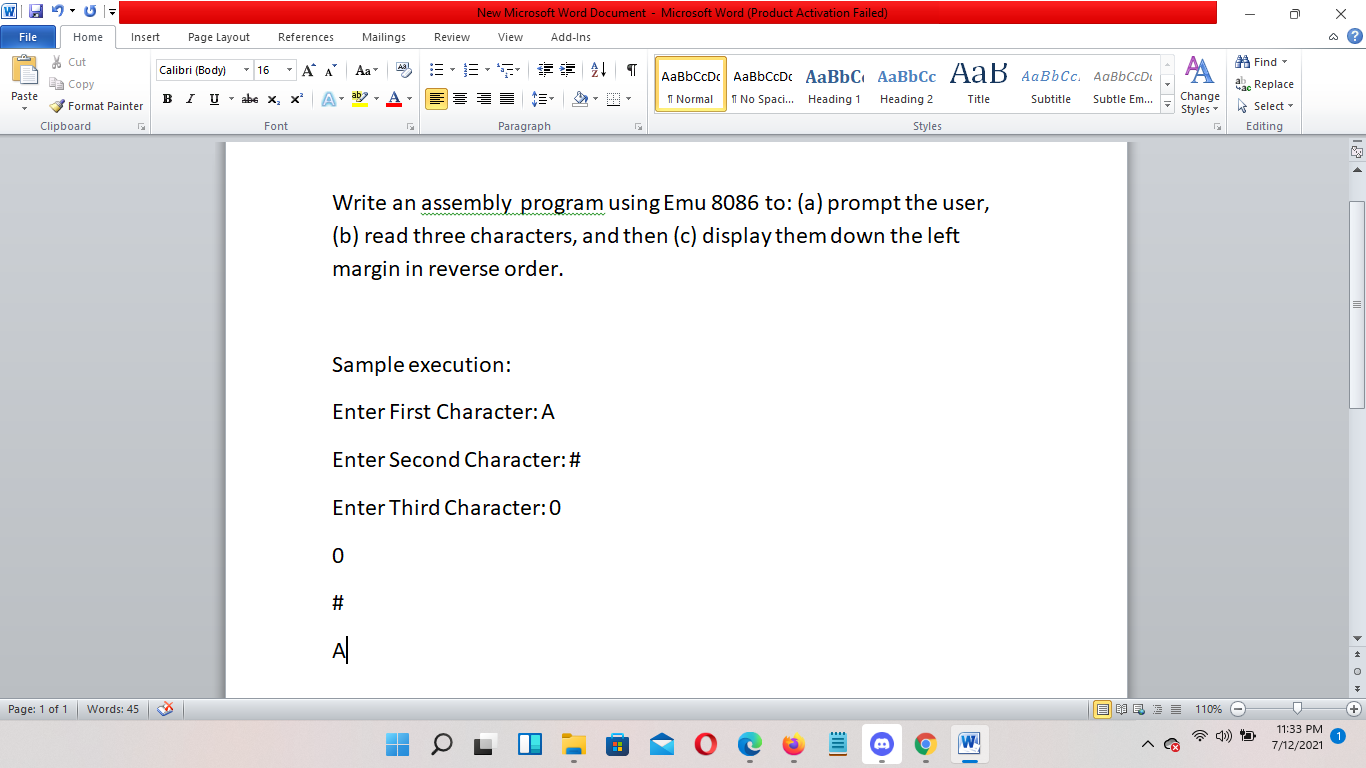The width and height of the screenshot is (1366, 768).
Task: Click the Center alignment icon
Action: coord(460,99)
